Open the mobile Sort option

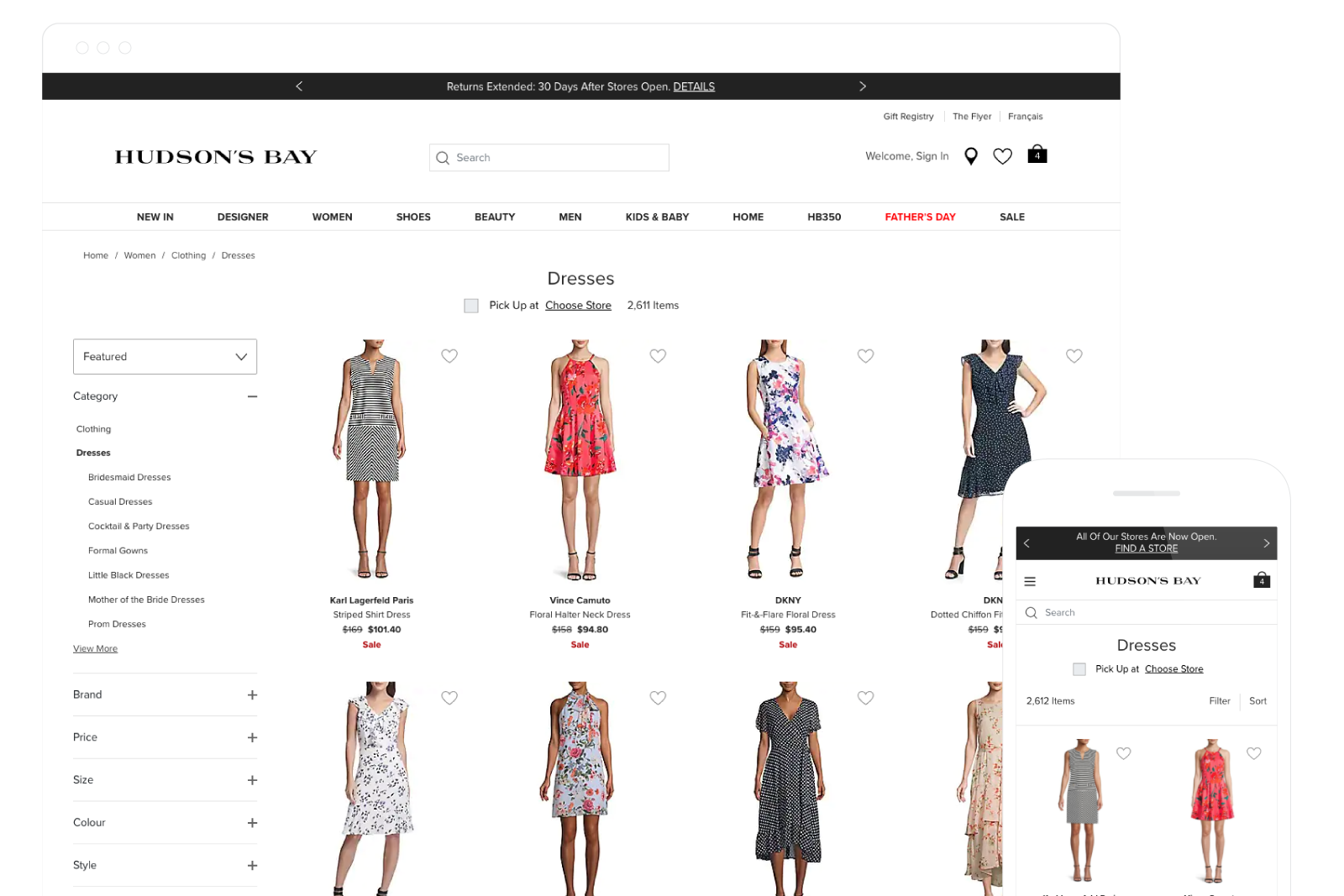pyautogui.click(x=1257, y=701)
